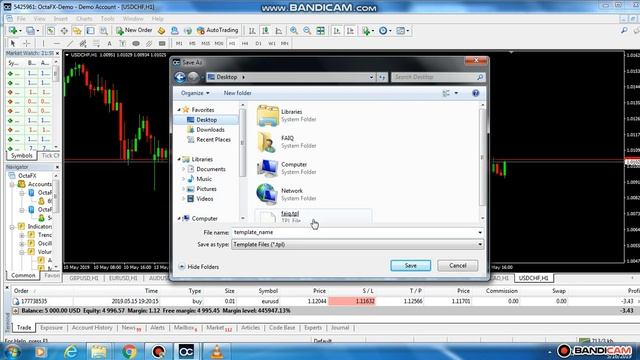Click the navigation pane scrollbar in Save As

(x=242, y=143)
